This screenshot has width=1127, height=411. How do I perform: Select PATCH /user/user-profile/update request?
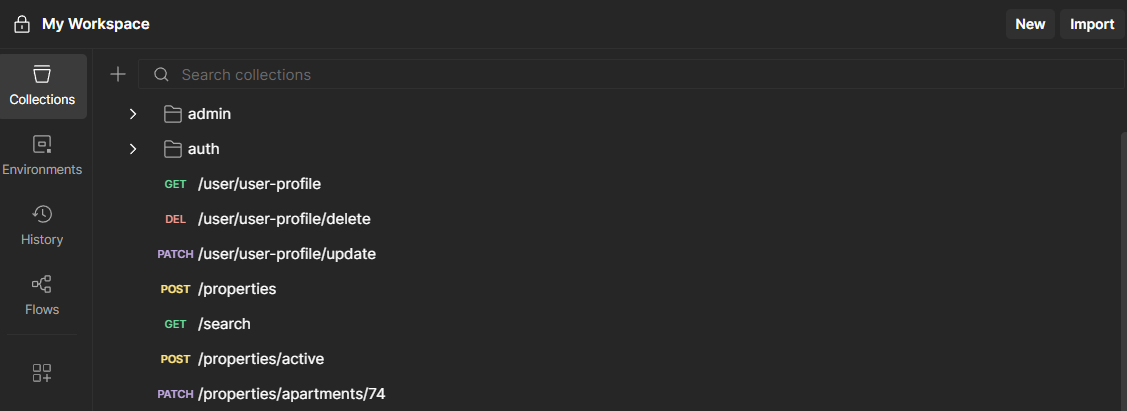286,254
